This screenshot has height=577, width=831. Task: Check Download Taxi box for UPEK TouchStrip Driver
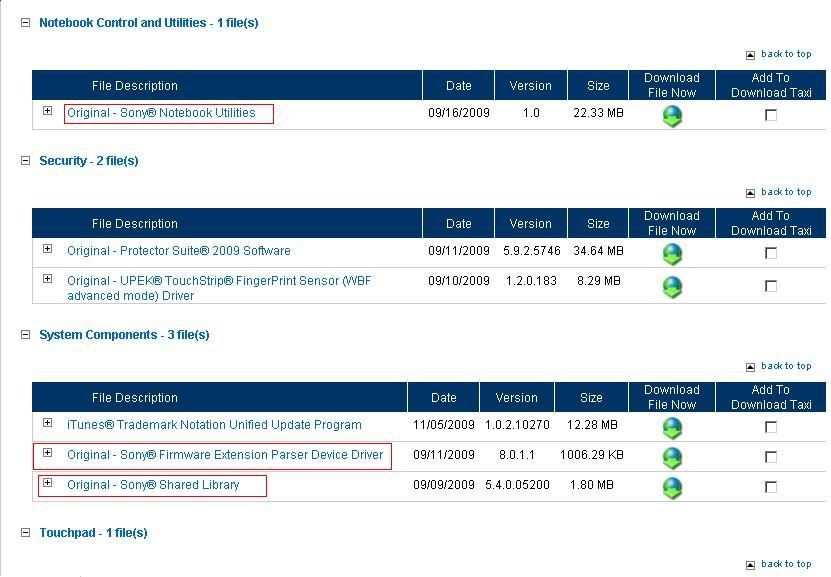tap(771, 286)
